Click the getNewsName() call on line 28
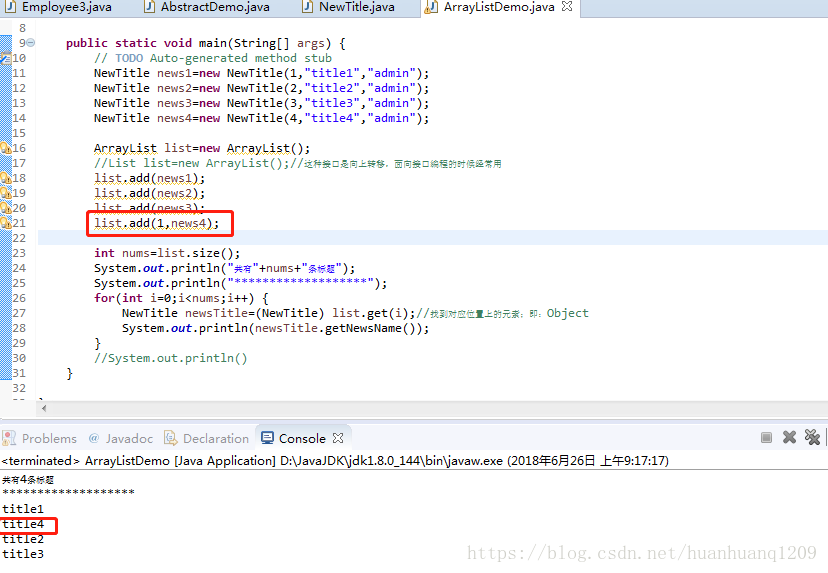828x573 pixels. click(x=370, y=328)
